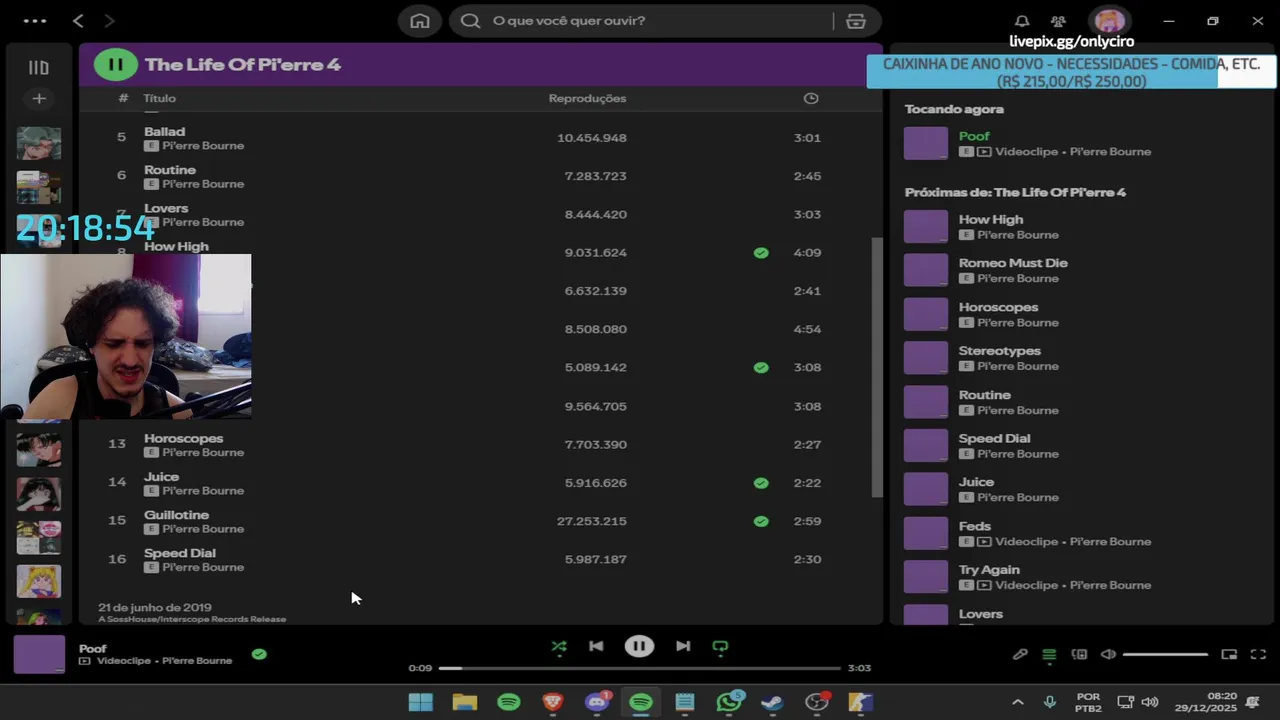This screenshot has width=1280, height=720.
Task: Open the Poof cover thumbnail in player
Action: (39, 655)
